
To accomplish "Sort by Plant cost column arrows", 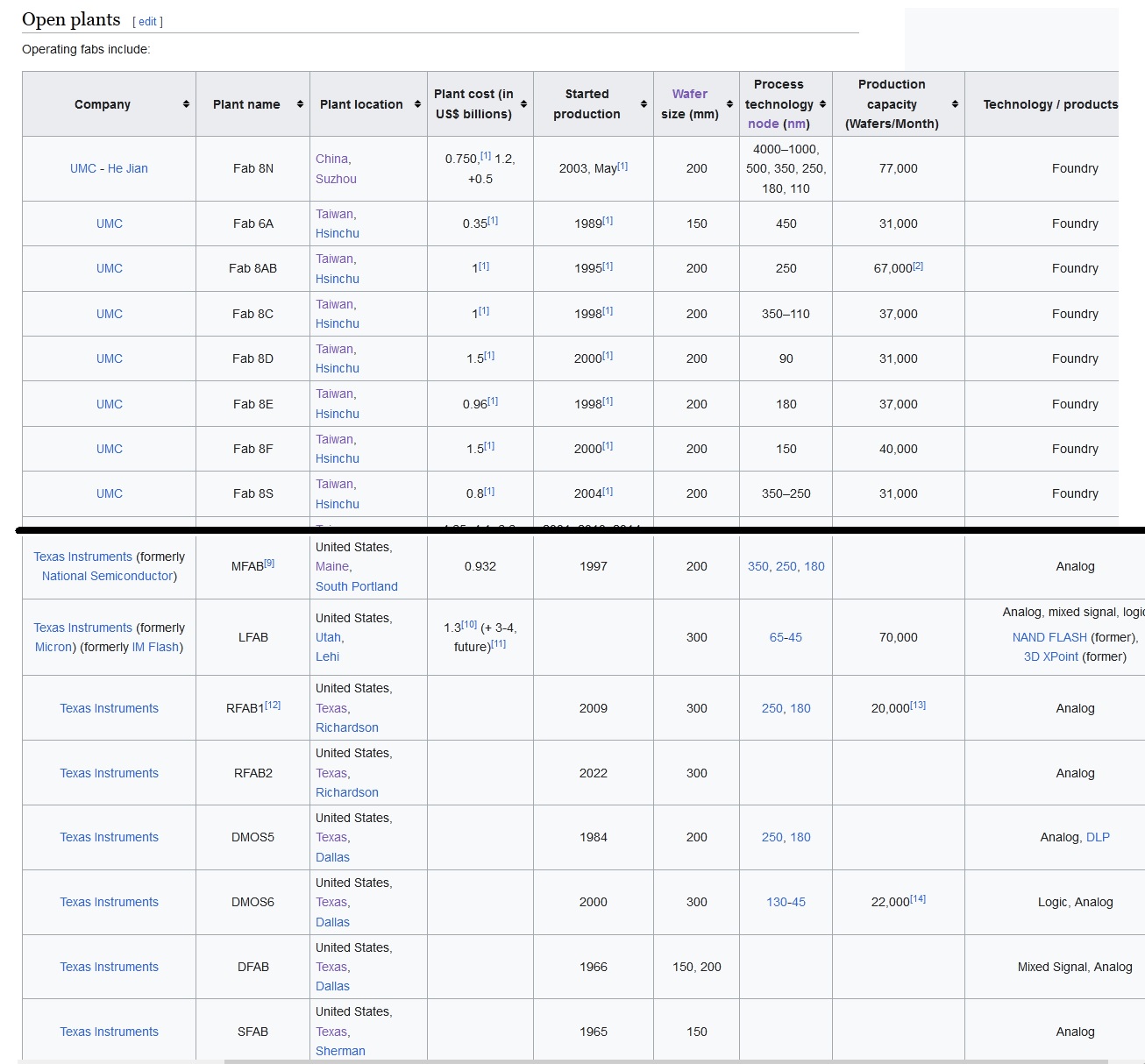I will tap(523, 104).
